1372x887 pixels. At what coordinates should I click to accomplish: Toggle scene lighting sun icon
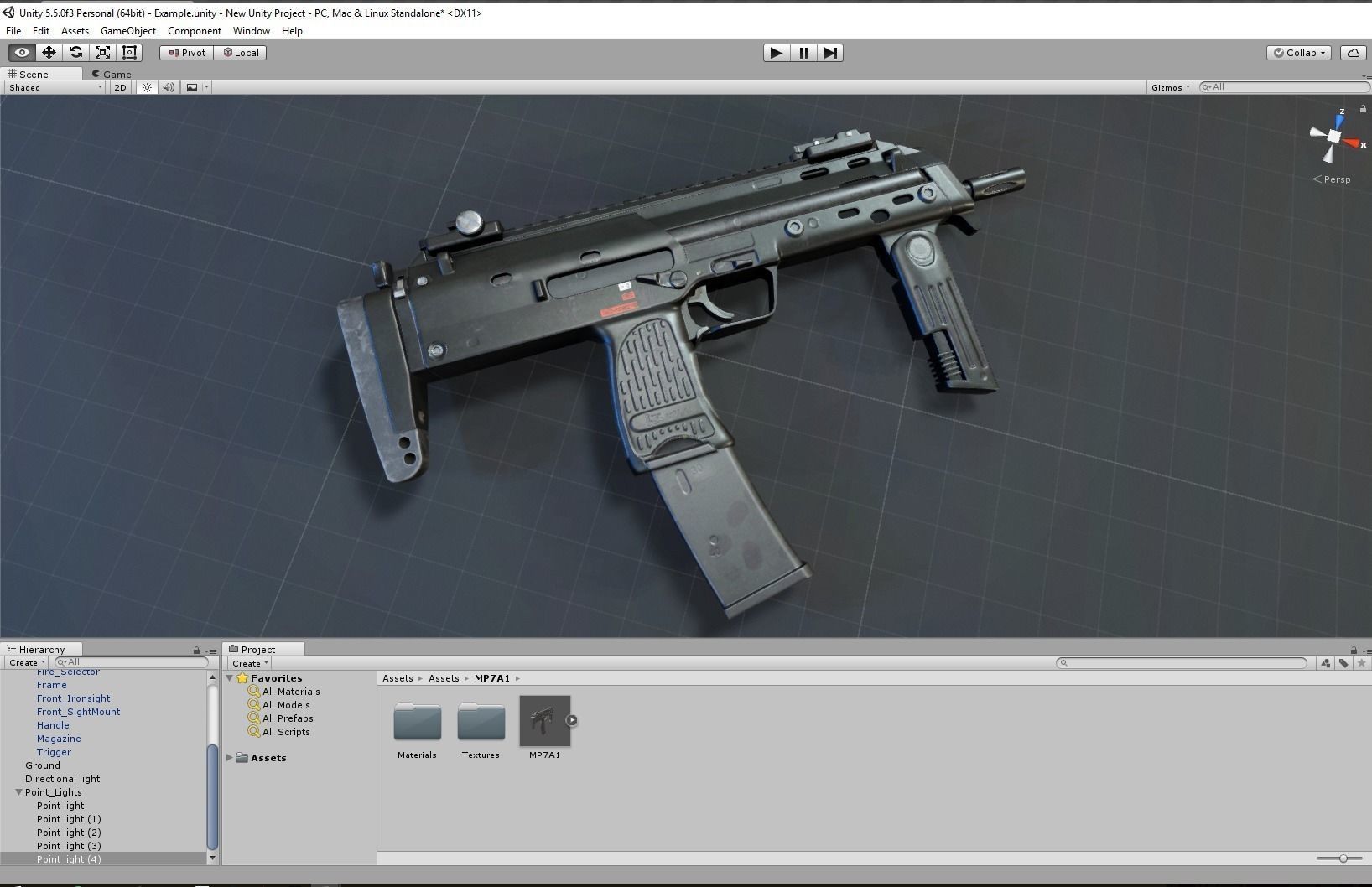pyautogui.click(x=147, y=87)
